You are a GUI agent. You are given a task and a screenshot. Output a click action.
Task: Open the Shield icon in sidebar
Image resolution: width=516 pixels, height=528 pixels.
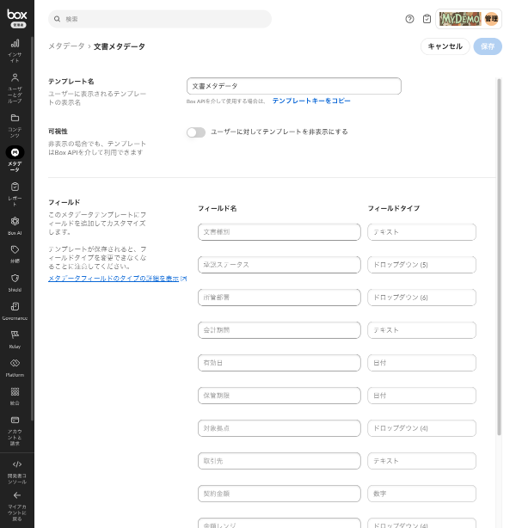point(15,278)
